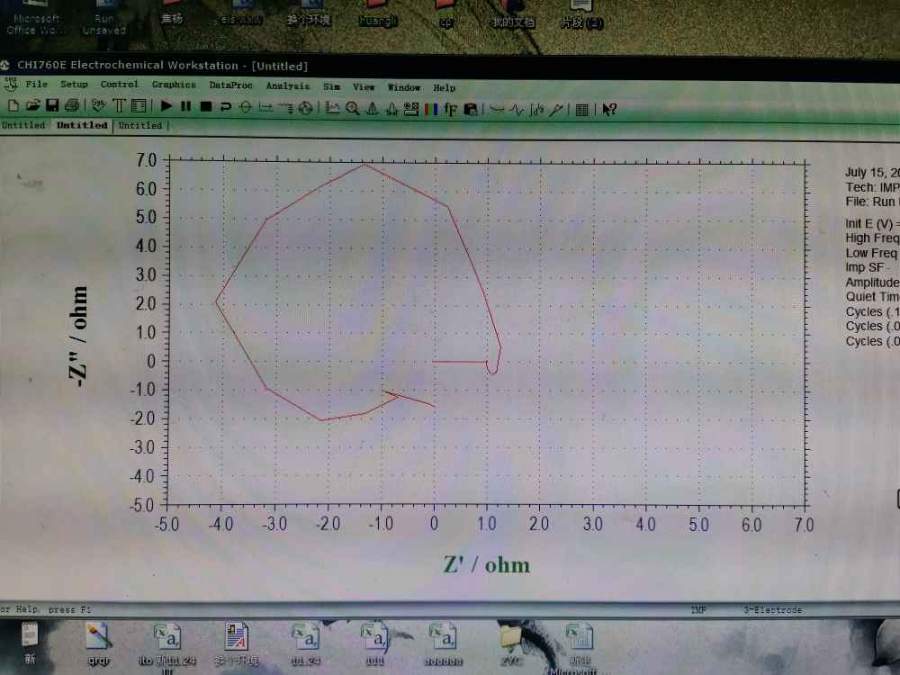This screenshot has width=900, height=675.
Task: Click the Open file folder icon
Action: [x=33, y=106]
